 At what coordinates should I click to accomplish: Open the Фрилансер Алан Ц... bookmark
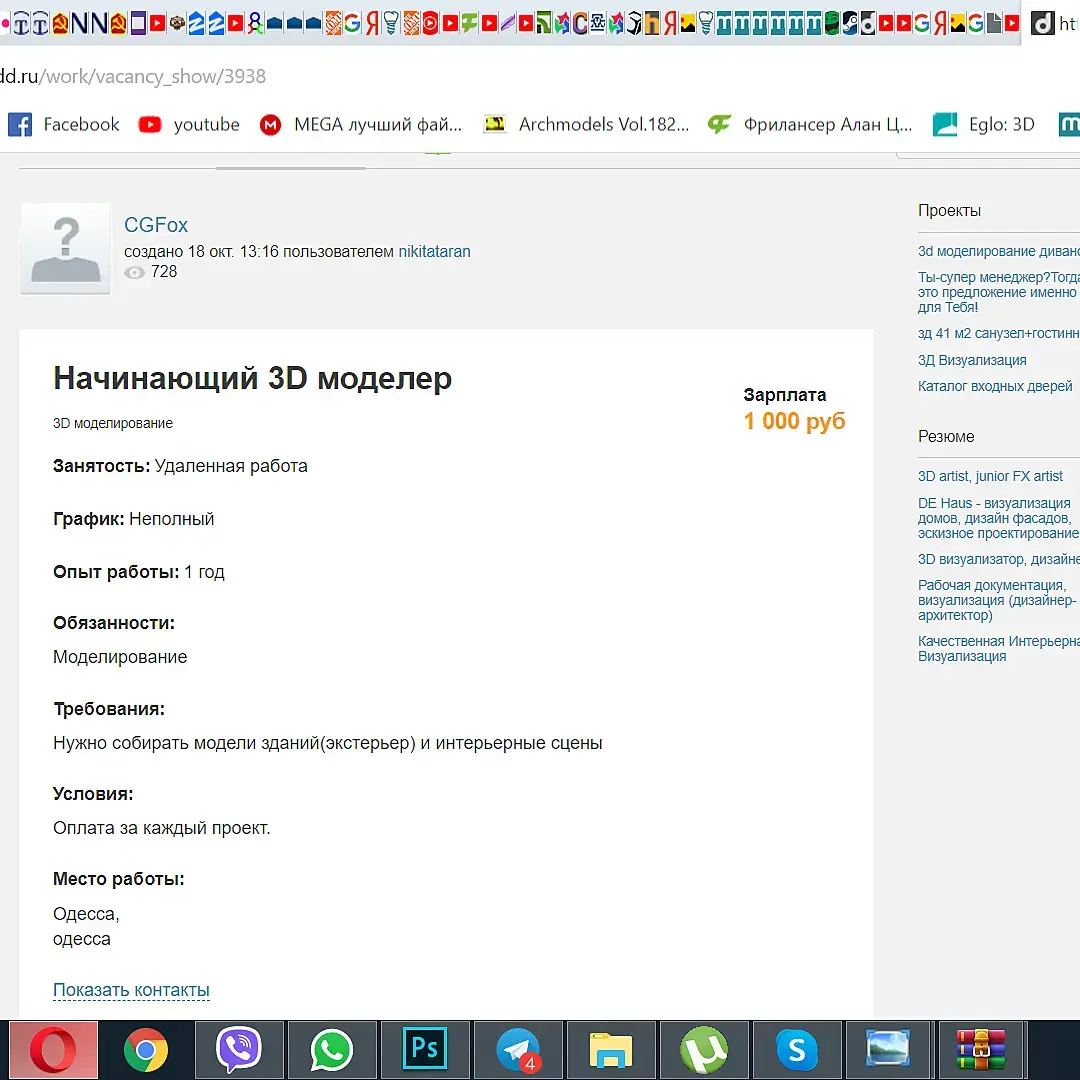pyautogui.click(x=810, y=125)
